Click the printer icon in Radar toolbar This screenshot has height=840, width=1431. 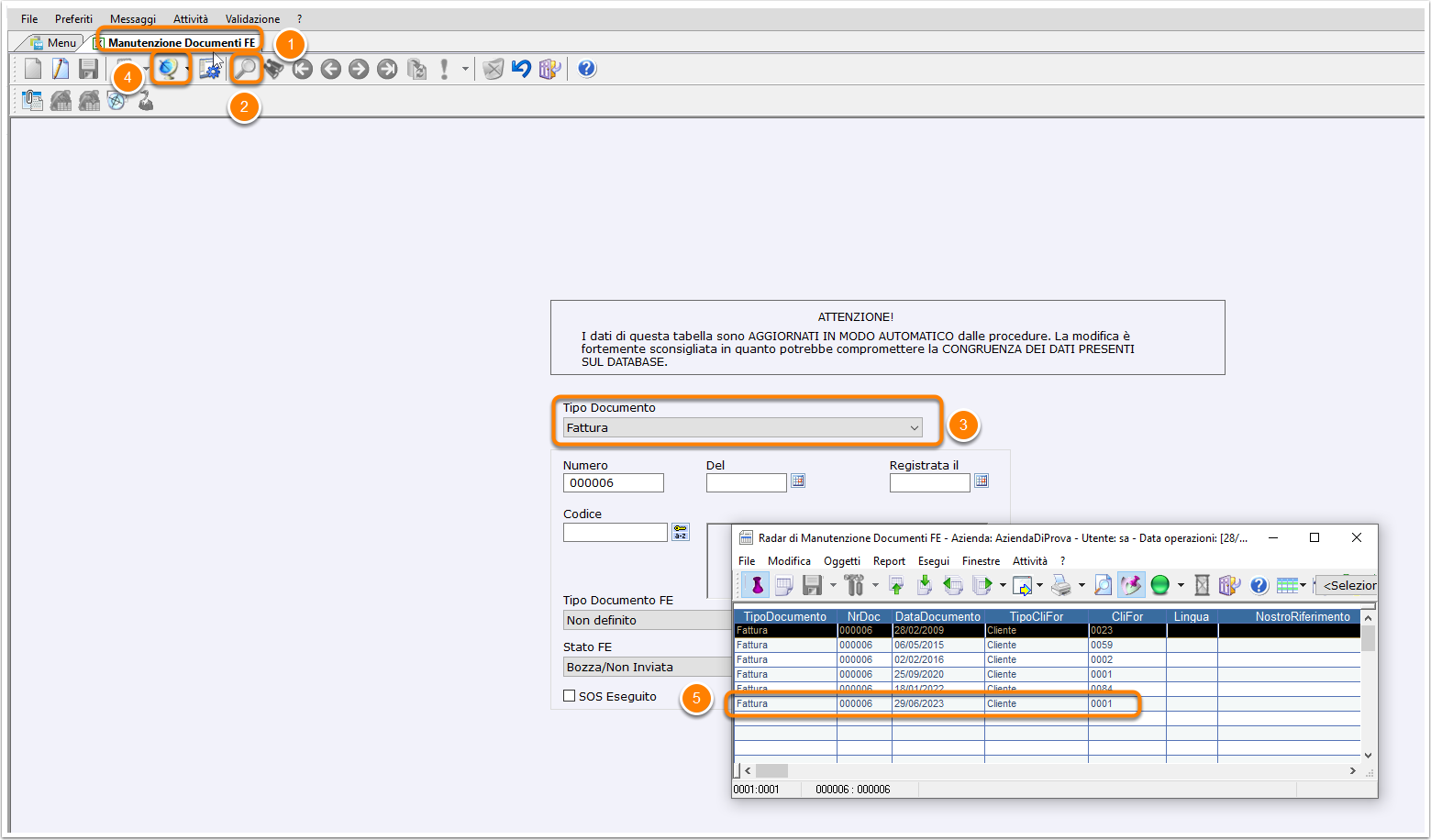1061,585
